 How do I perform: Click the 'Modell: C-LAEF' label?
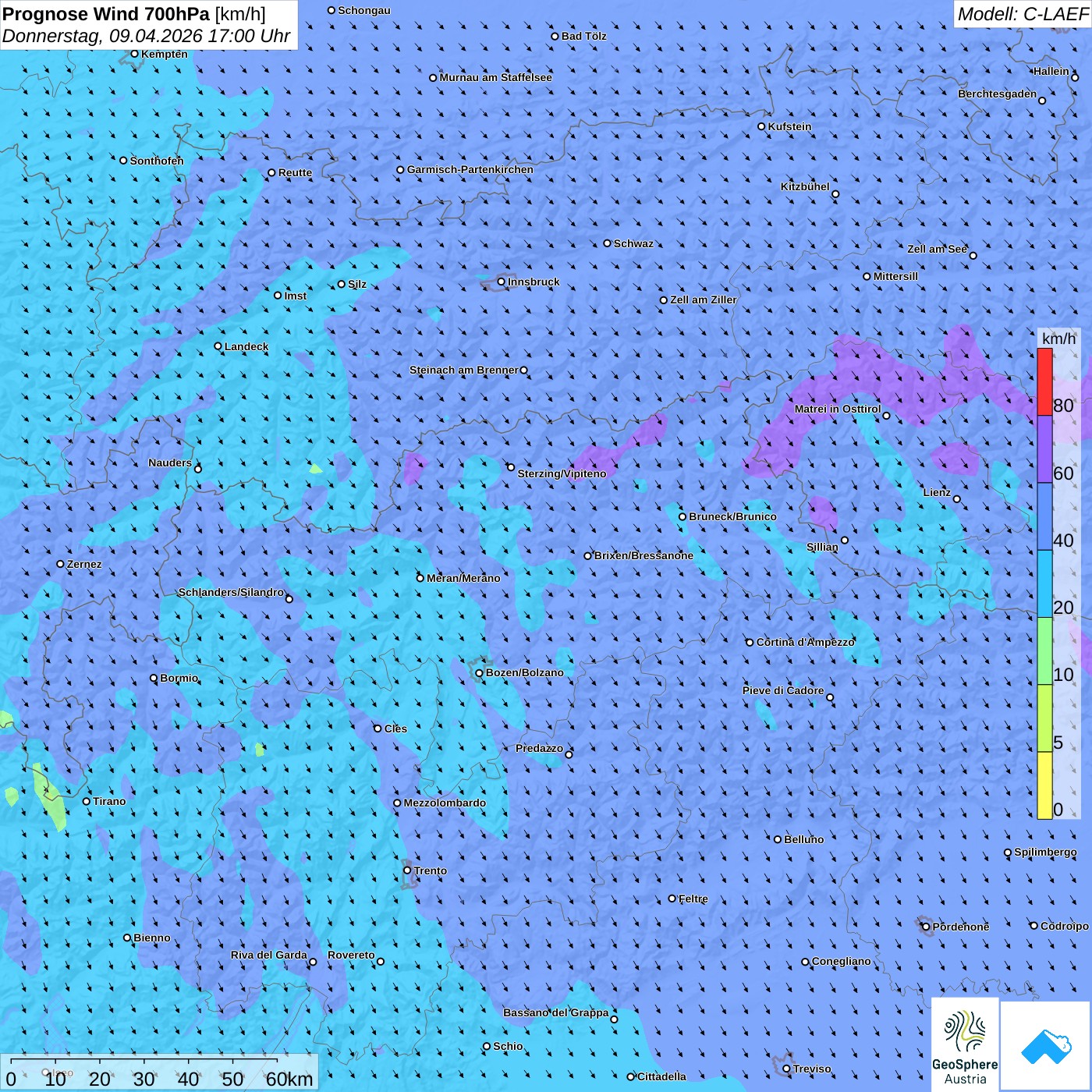pyautogui.click(x=1023, y=14)
